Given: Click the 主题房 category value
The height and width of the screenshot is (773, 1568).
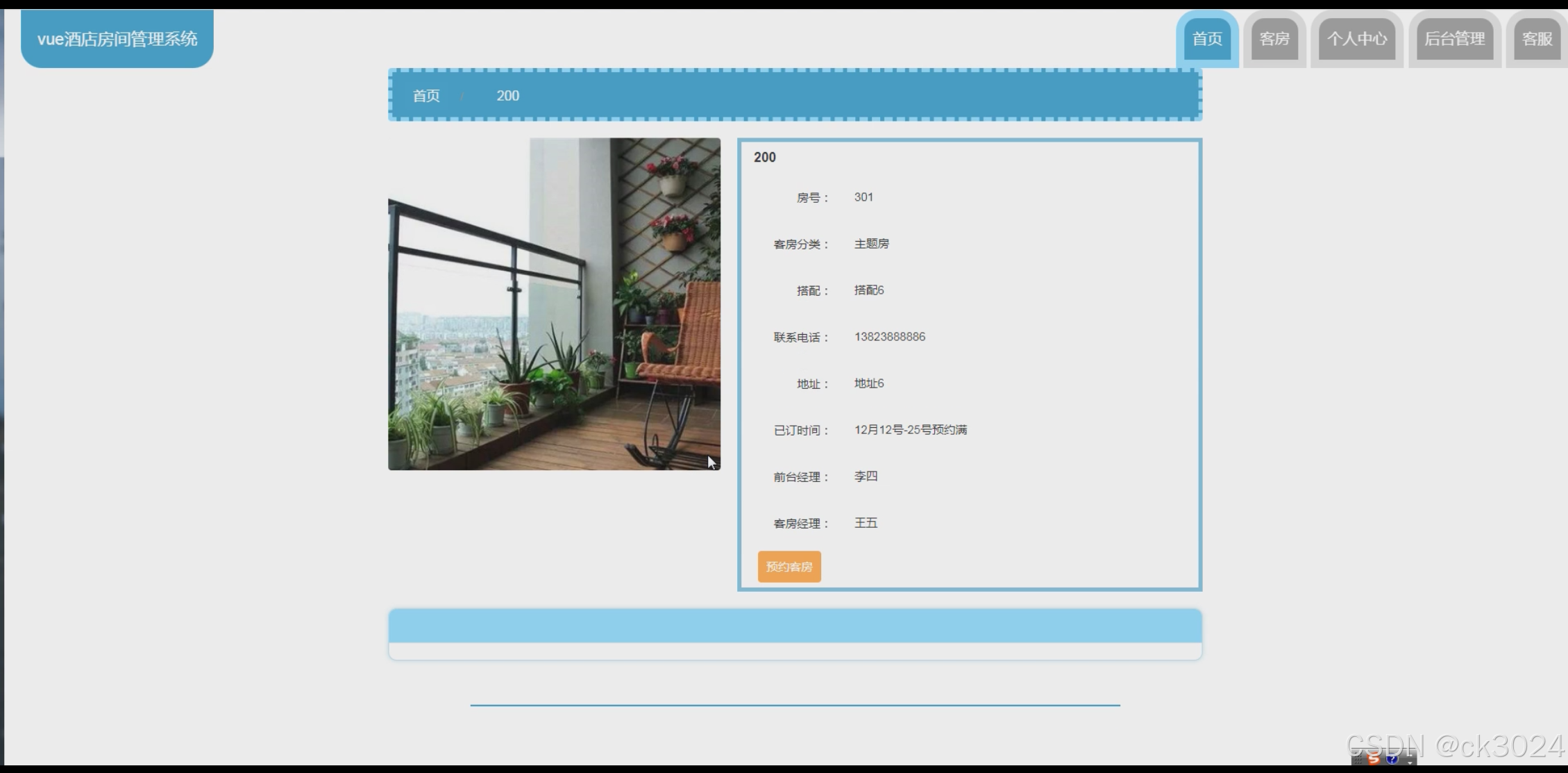Looking at the screenshot, I should (871, 244).
